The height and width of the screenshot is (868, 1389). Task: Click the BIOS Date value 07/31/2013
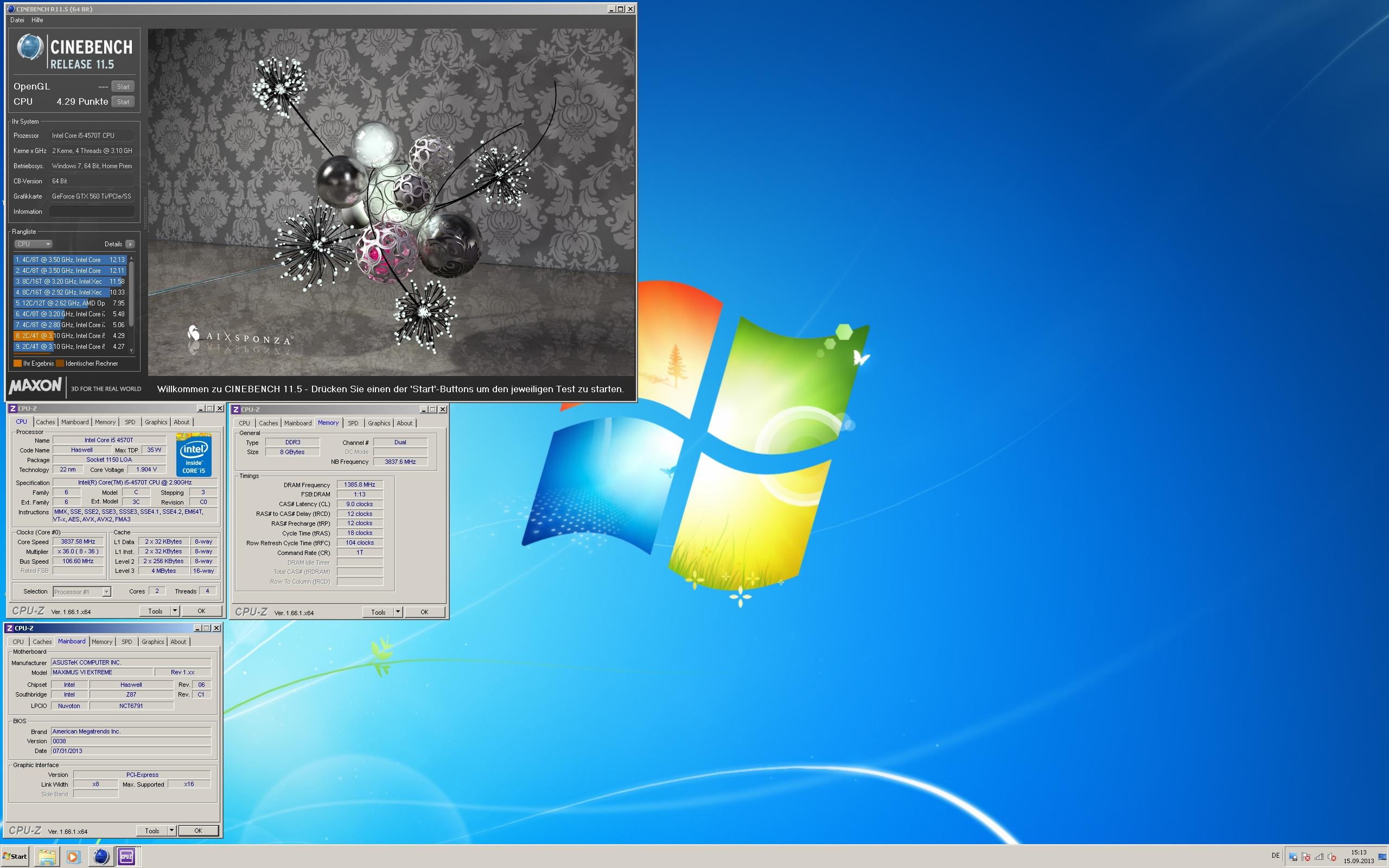131,751
